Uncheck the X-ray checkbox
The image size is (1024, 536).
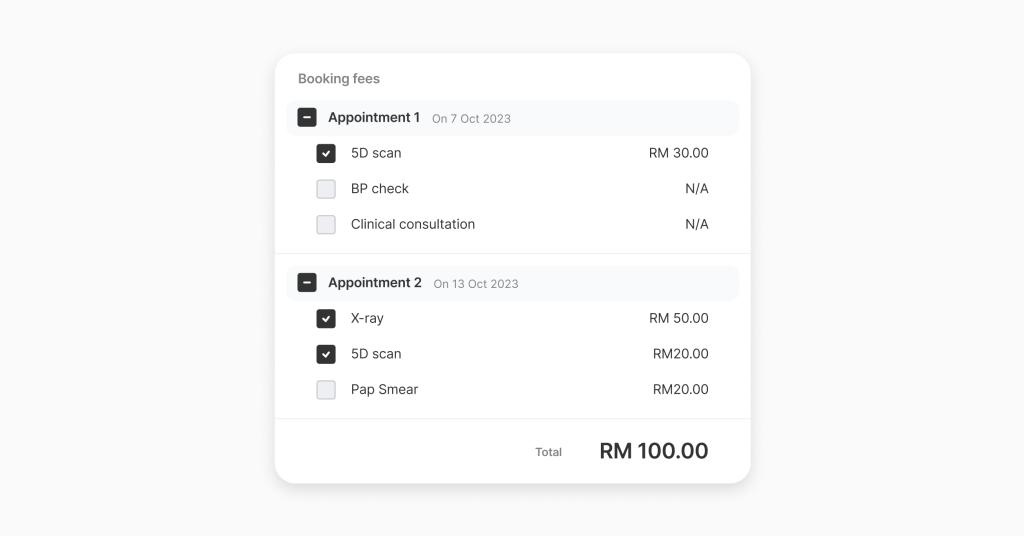(326, 319)
